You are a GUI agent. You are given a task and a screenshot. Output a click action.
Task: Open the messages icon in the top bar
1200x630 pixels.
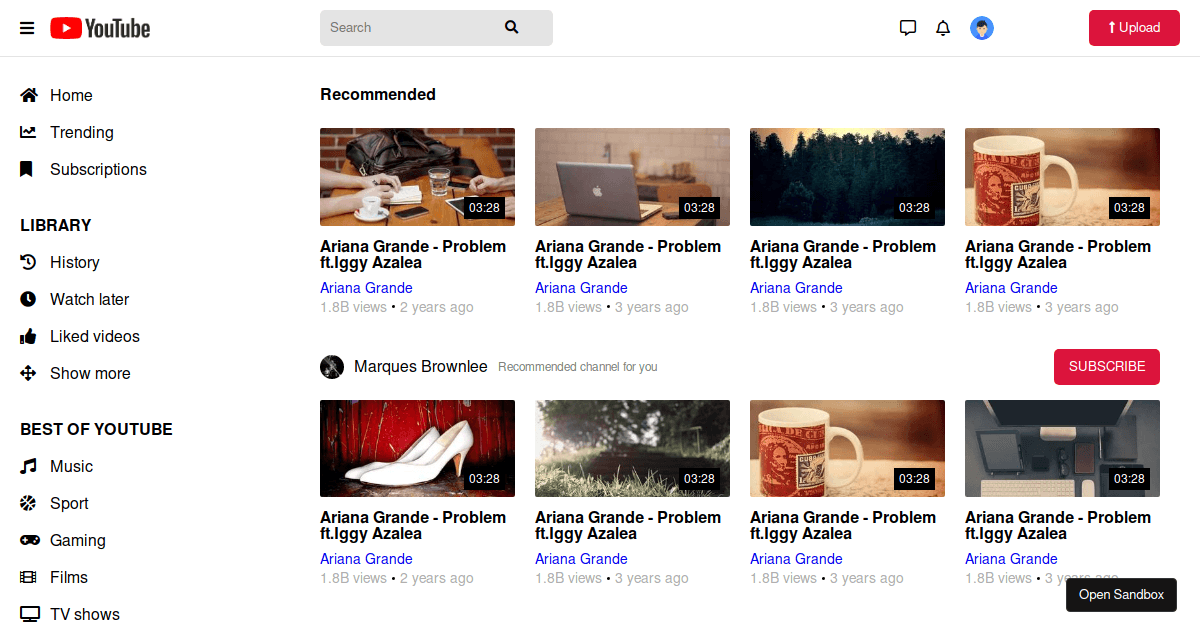[907, 27]
